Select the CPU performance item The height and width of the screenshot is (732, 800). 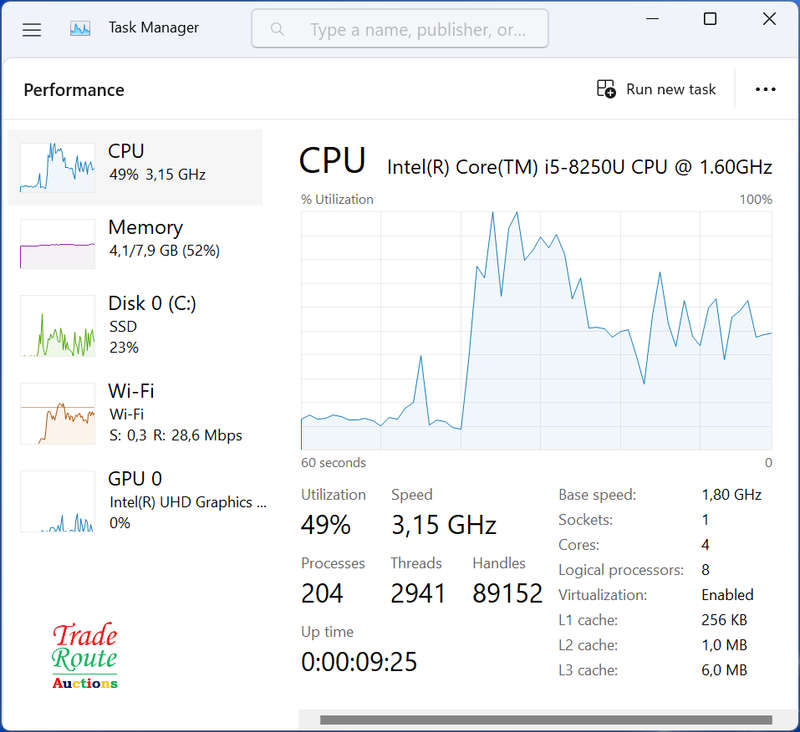pos(135,167)
